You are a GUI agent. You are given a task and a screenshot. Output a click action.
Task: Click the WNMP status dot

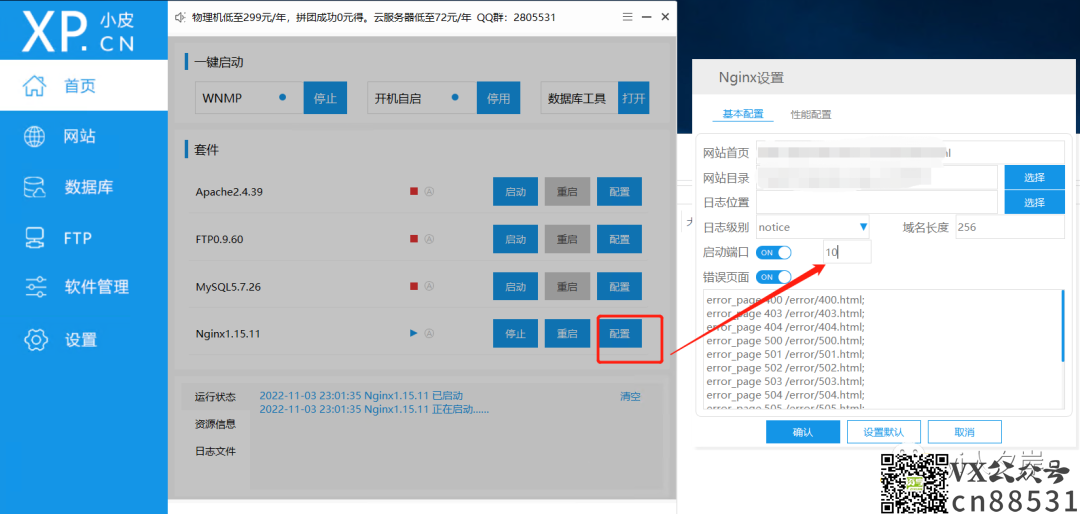tap(282, 98)
